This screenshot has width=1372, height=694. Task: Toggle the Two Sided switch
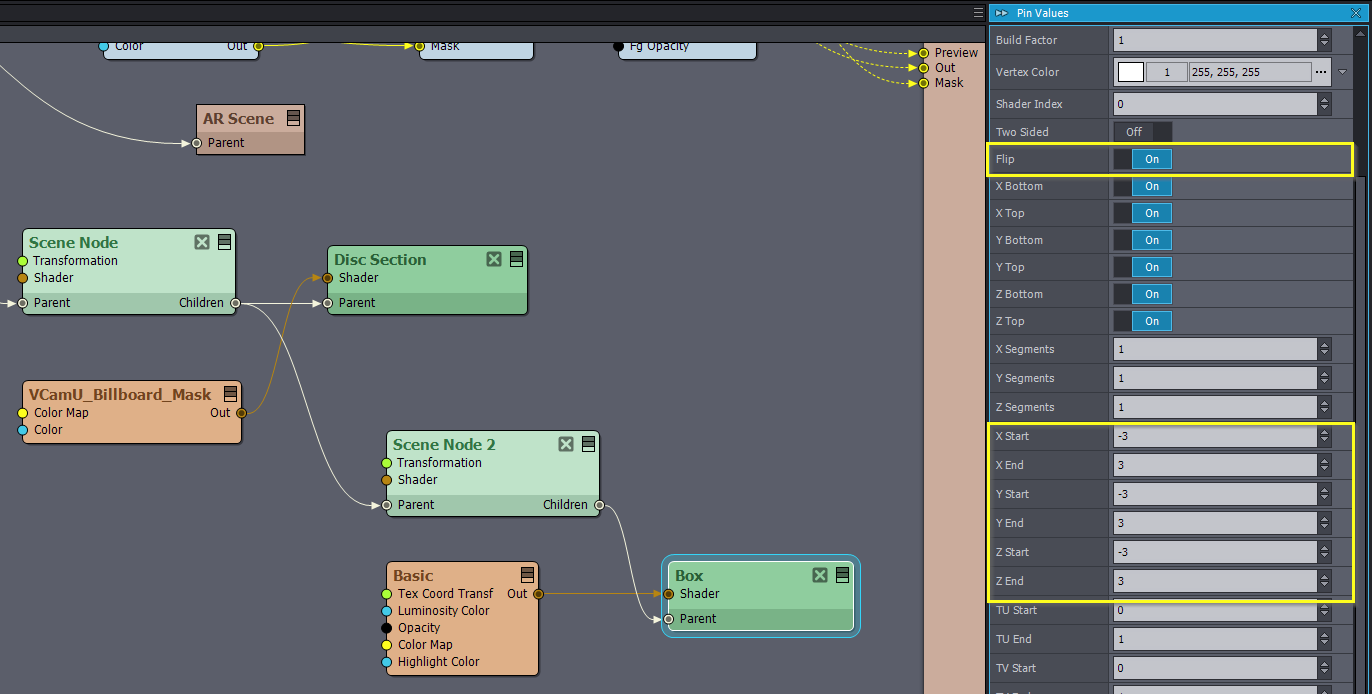pos(1143,132)
